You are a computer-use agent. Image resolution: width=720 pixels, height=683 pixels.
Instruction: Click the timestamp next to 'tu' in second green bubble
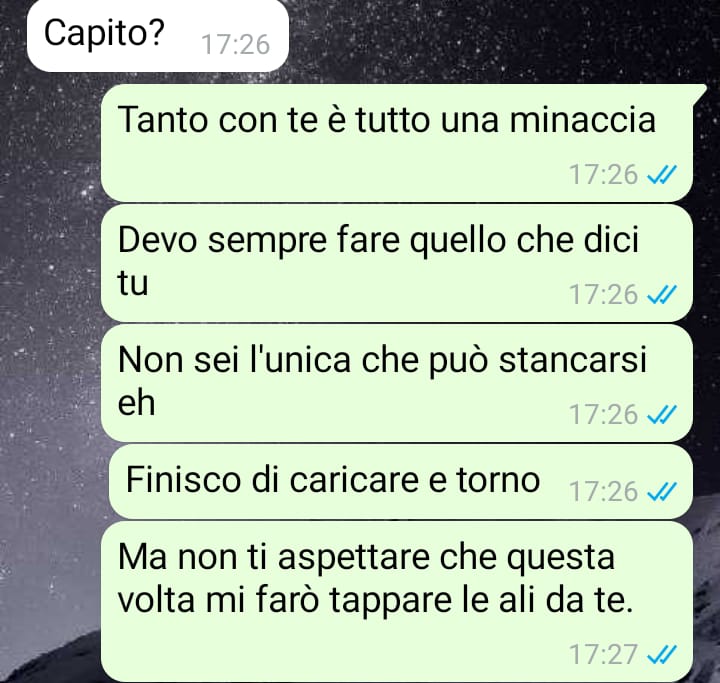(x=603, y=295)
